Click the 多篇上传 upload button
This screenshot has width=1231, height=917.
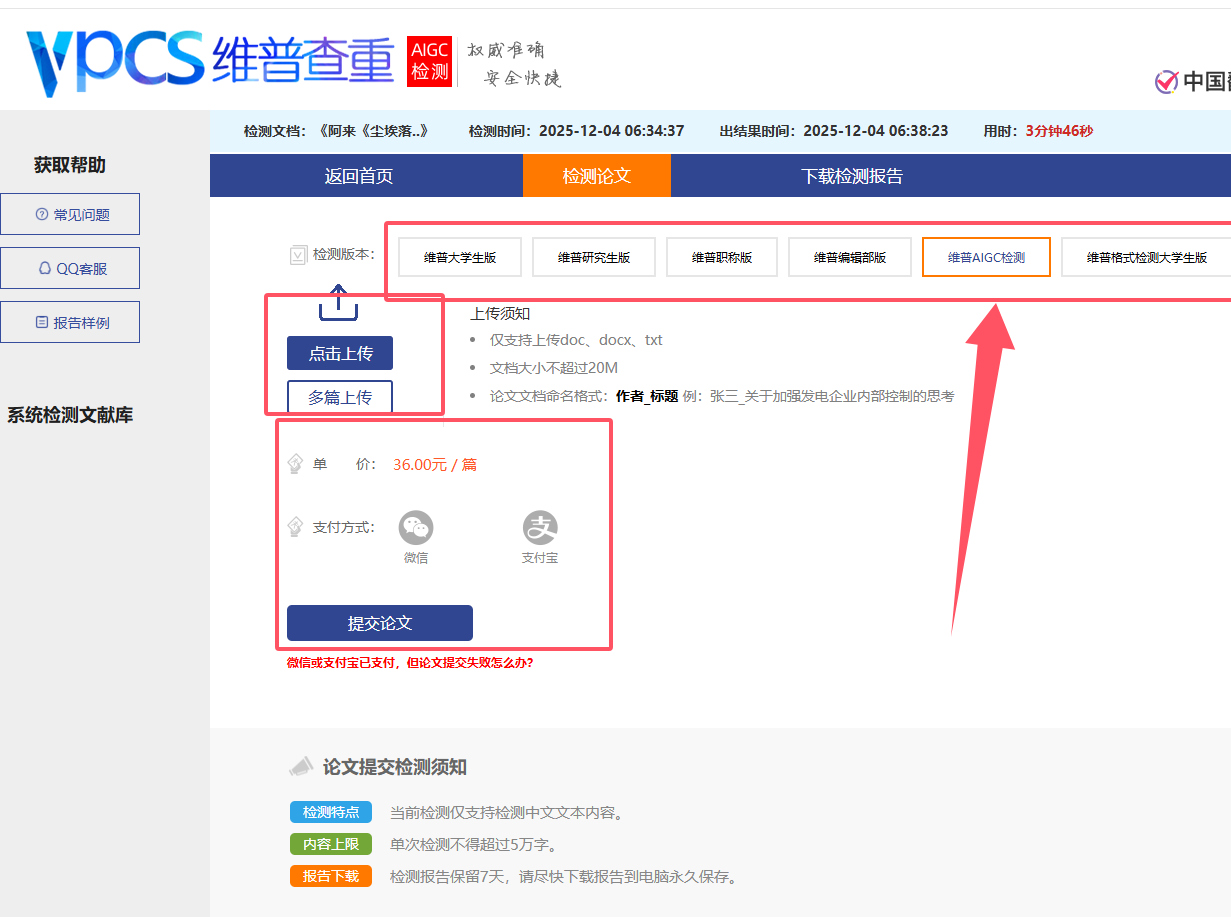pos(339,396)
